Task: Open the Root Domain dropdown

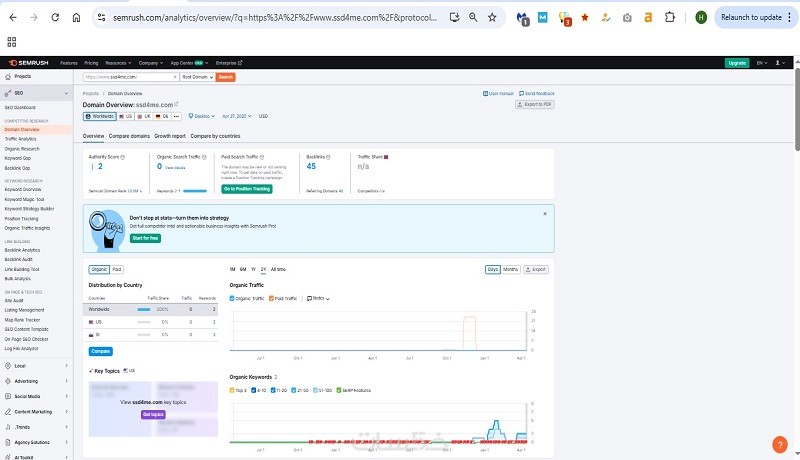Action: pos(197,77)
